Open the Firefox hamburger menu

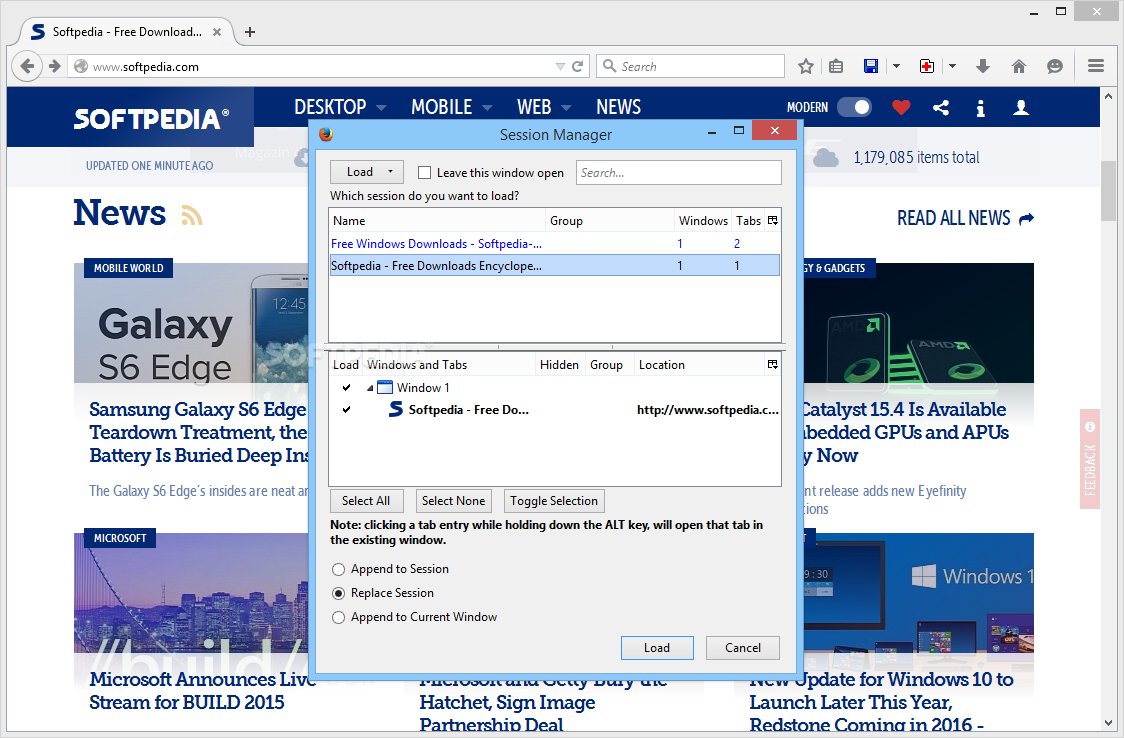pos(1095,66)
